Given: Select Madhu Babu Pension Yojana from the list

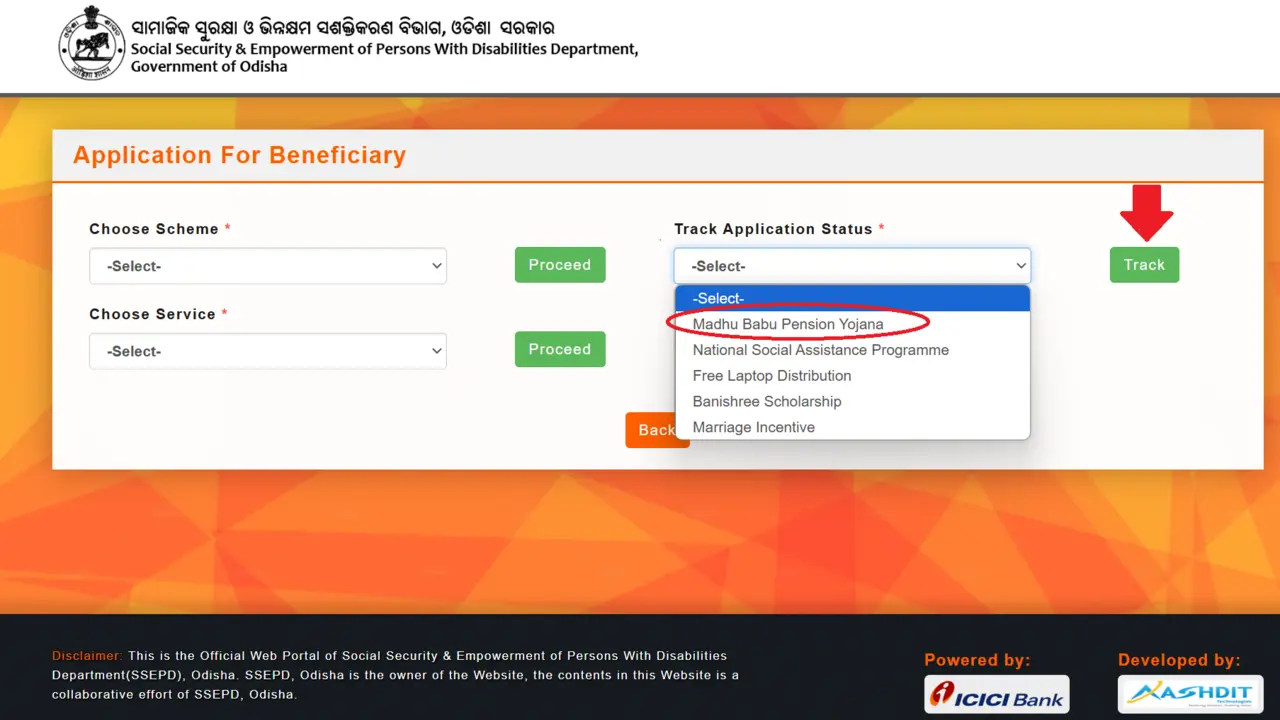Looking at the screenshot, I should click(788, 324).
